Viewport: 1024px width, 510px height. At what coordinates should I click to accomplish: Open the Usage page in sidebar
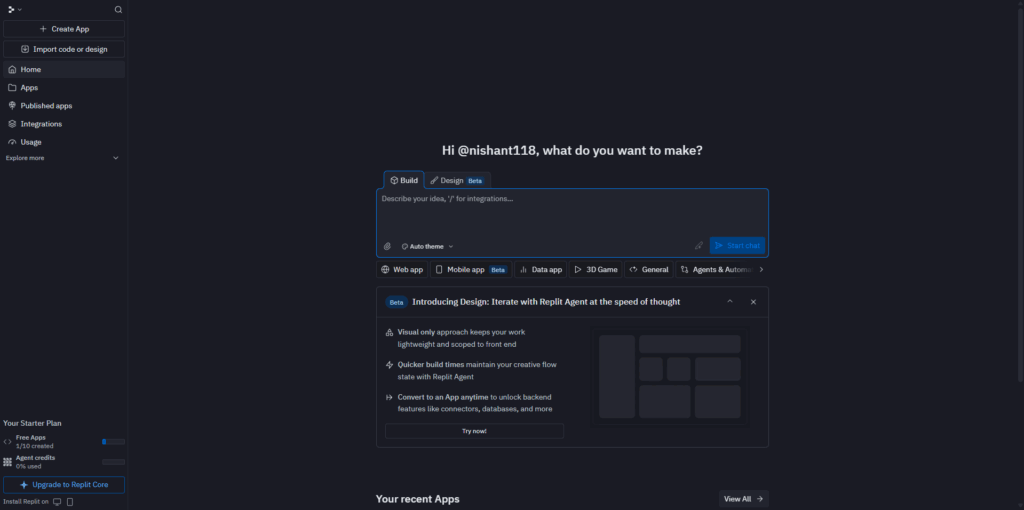tap(31, 142)
